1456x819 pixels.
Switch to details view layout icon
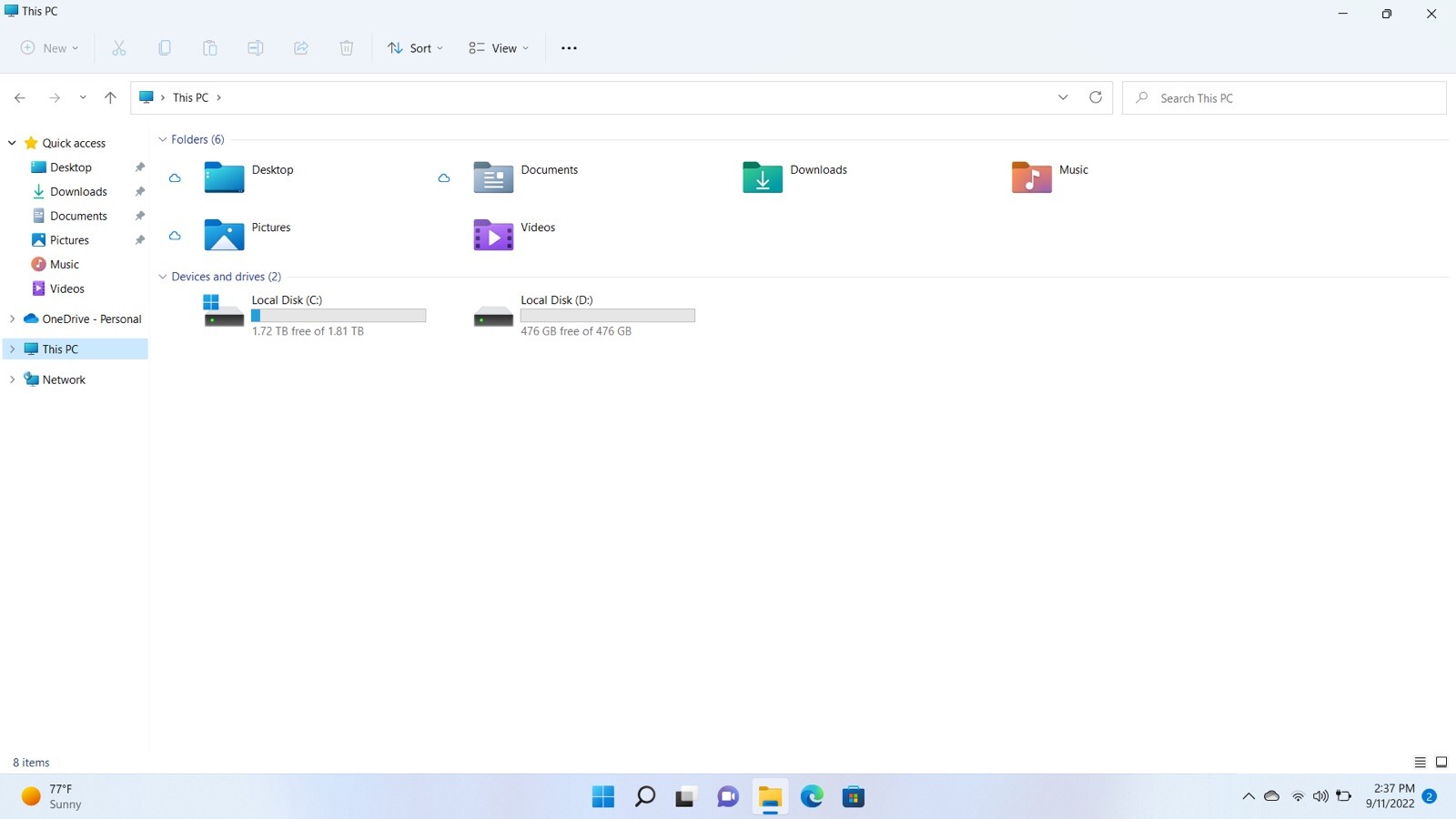click(1420, 763)
